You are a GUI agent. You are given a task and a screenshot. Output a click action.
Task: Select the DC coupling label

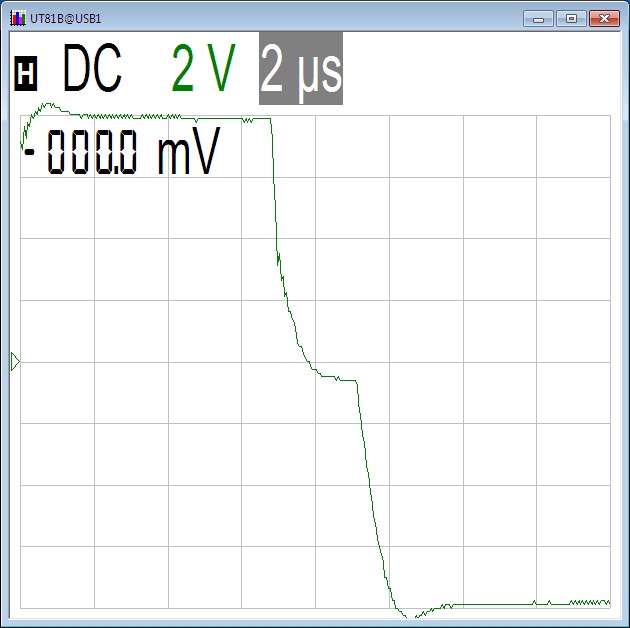92,70
